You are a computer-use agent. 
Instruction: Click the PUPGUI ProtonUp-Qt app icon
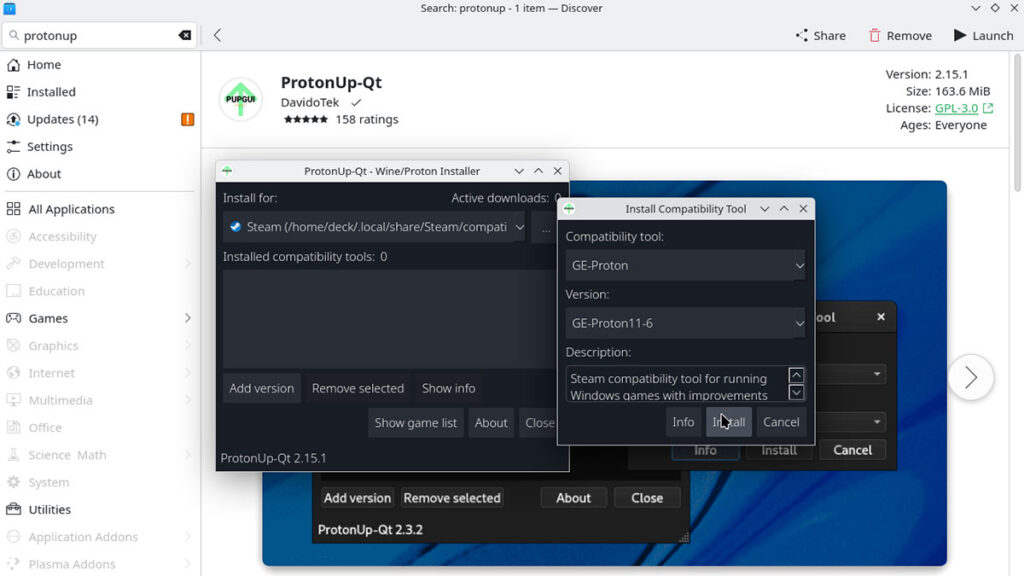240,99
